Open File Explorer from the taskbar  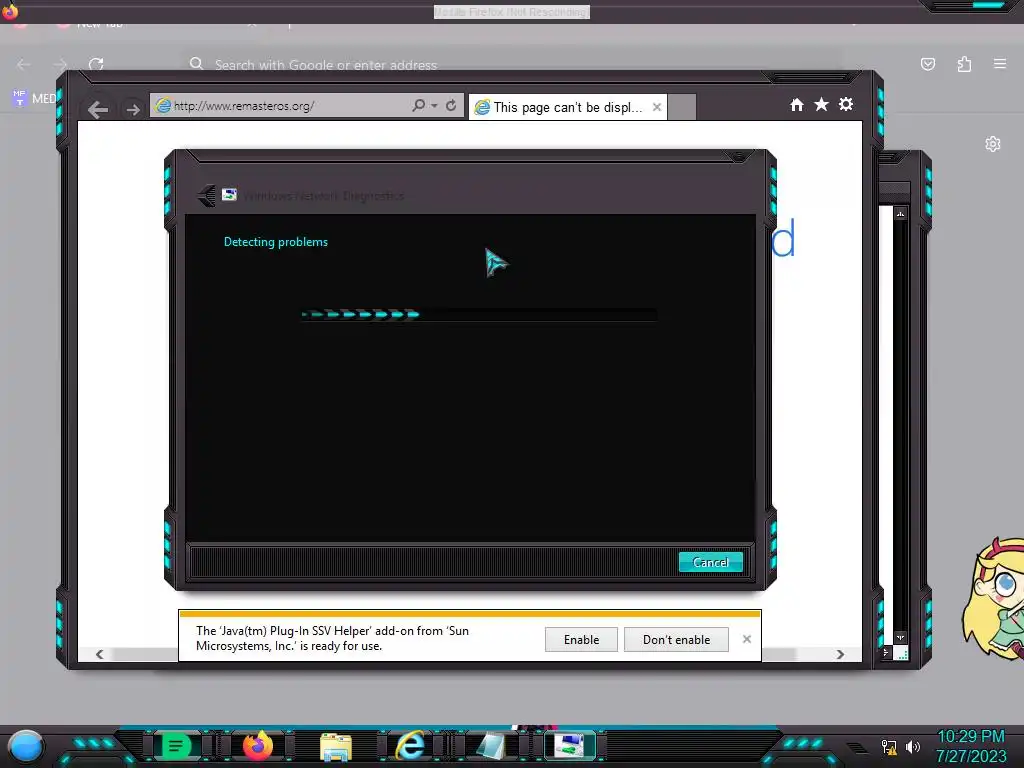point(336,746)
